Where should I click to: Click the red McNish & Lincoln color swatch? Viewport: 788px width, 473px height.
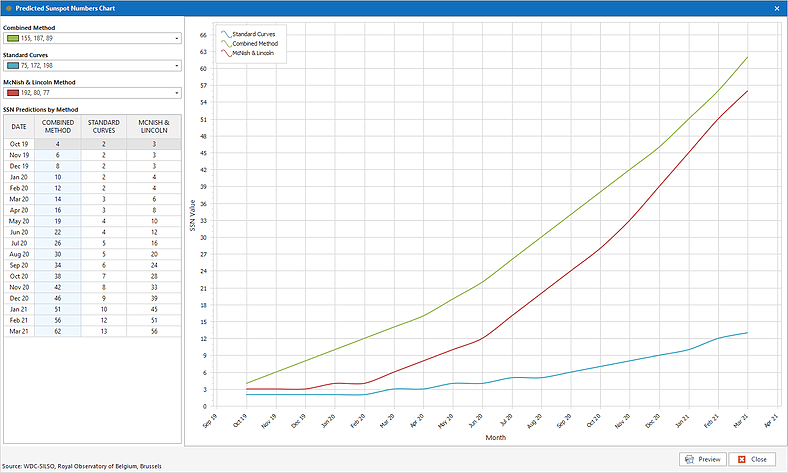[13, 93]
